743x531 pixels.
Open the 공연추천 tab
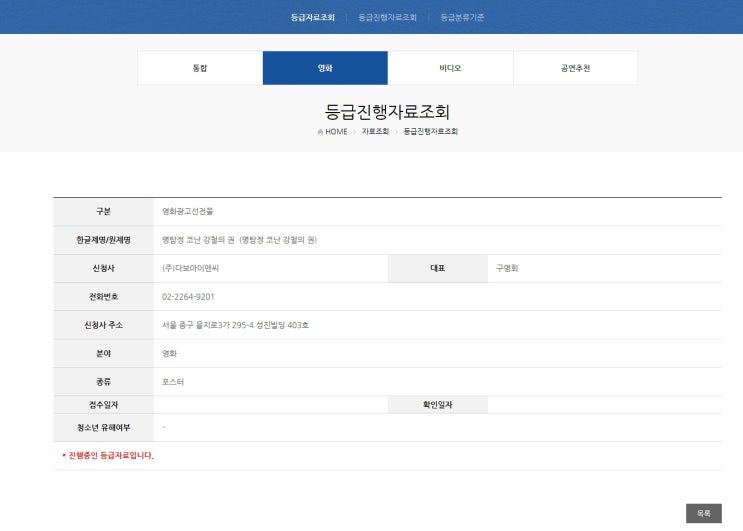(575, 68)
